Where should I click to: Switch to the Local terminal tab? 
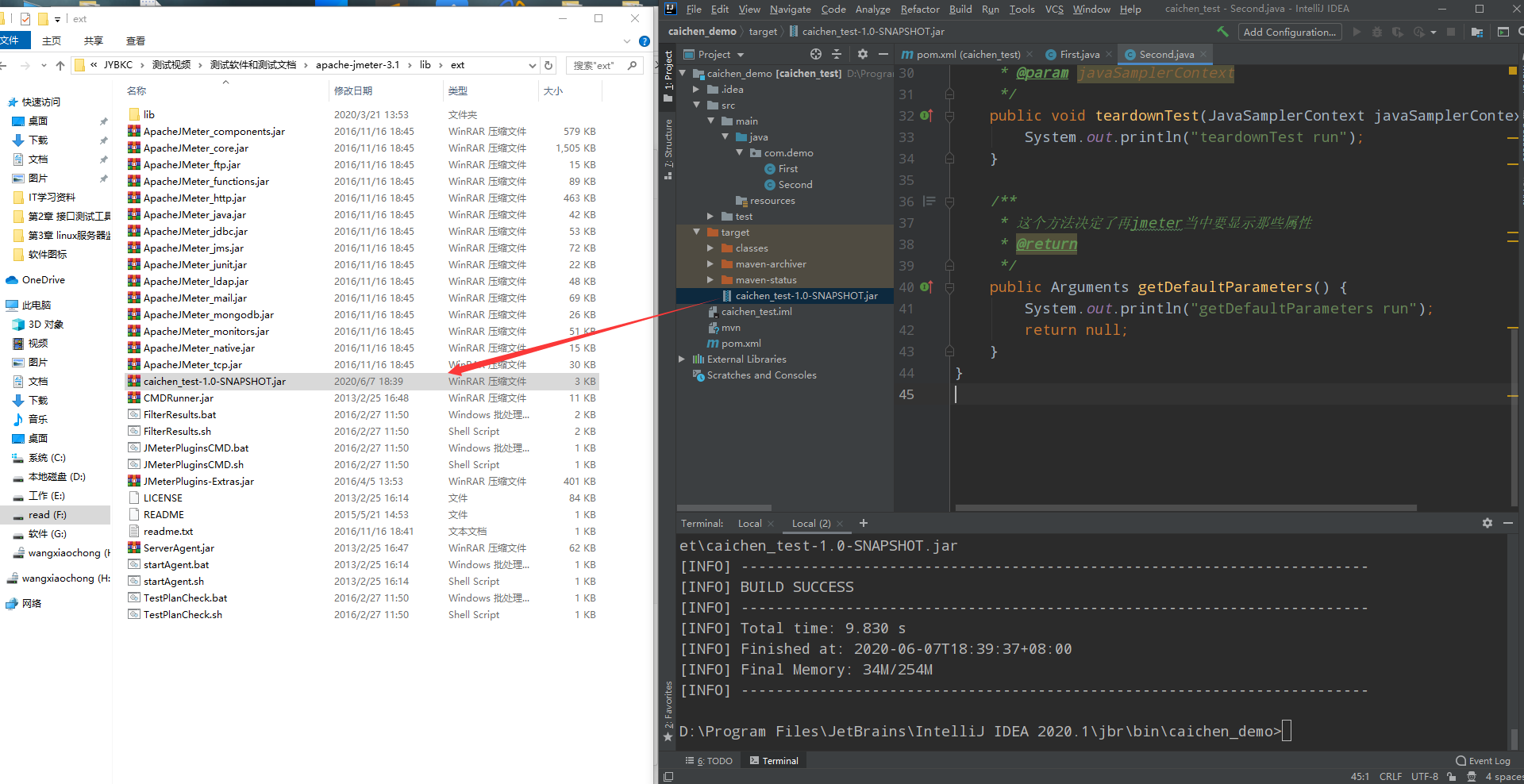click(x=749, y=524)
